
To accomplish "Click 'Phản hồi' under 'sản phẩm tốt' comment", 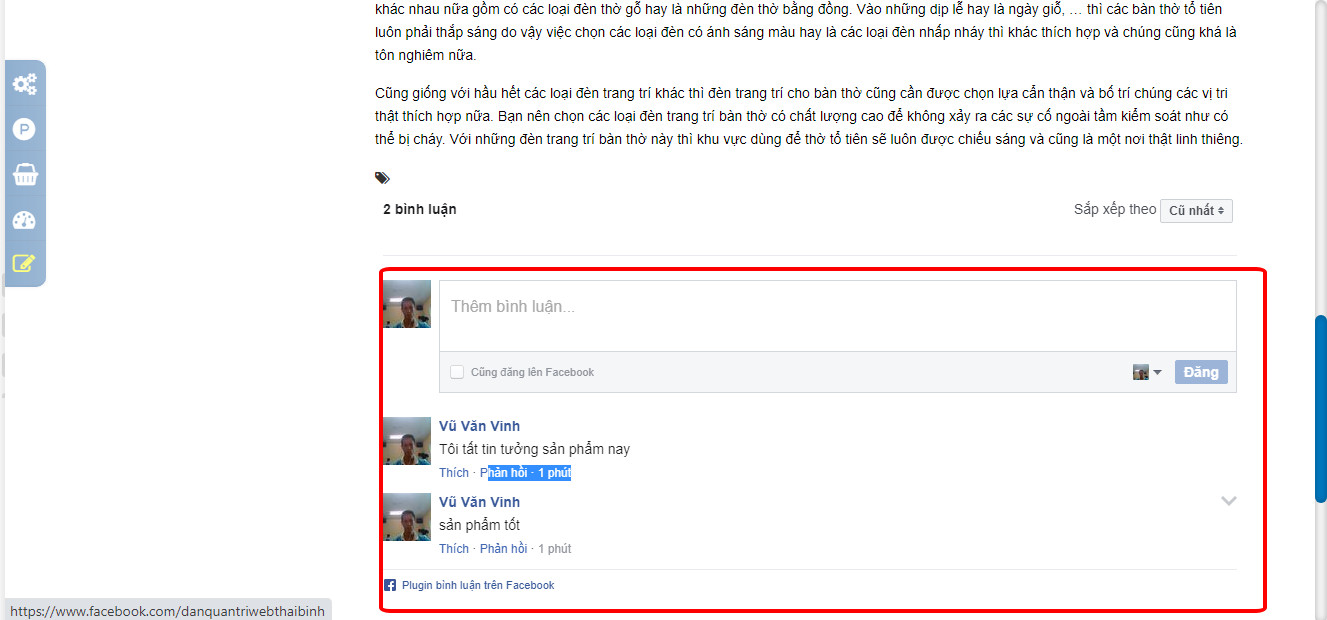I will point(504,549).
